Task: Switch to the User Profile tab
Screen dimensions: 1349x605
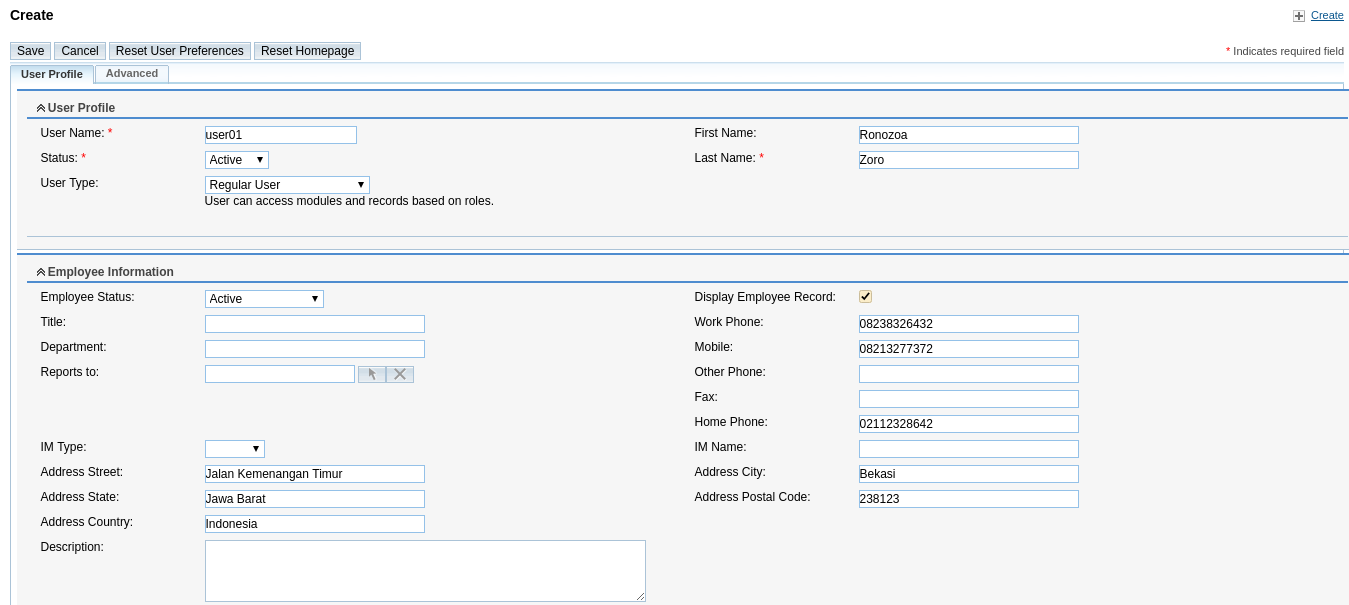Action: (52, 74)
